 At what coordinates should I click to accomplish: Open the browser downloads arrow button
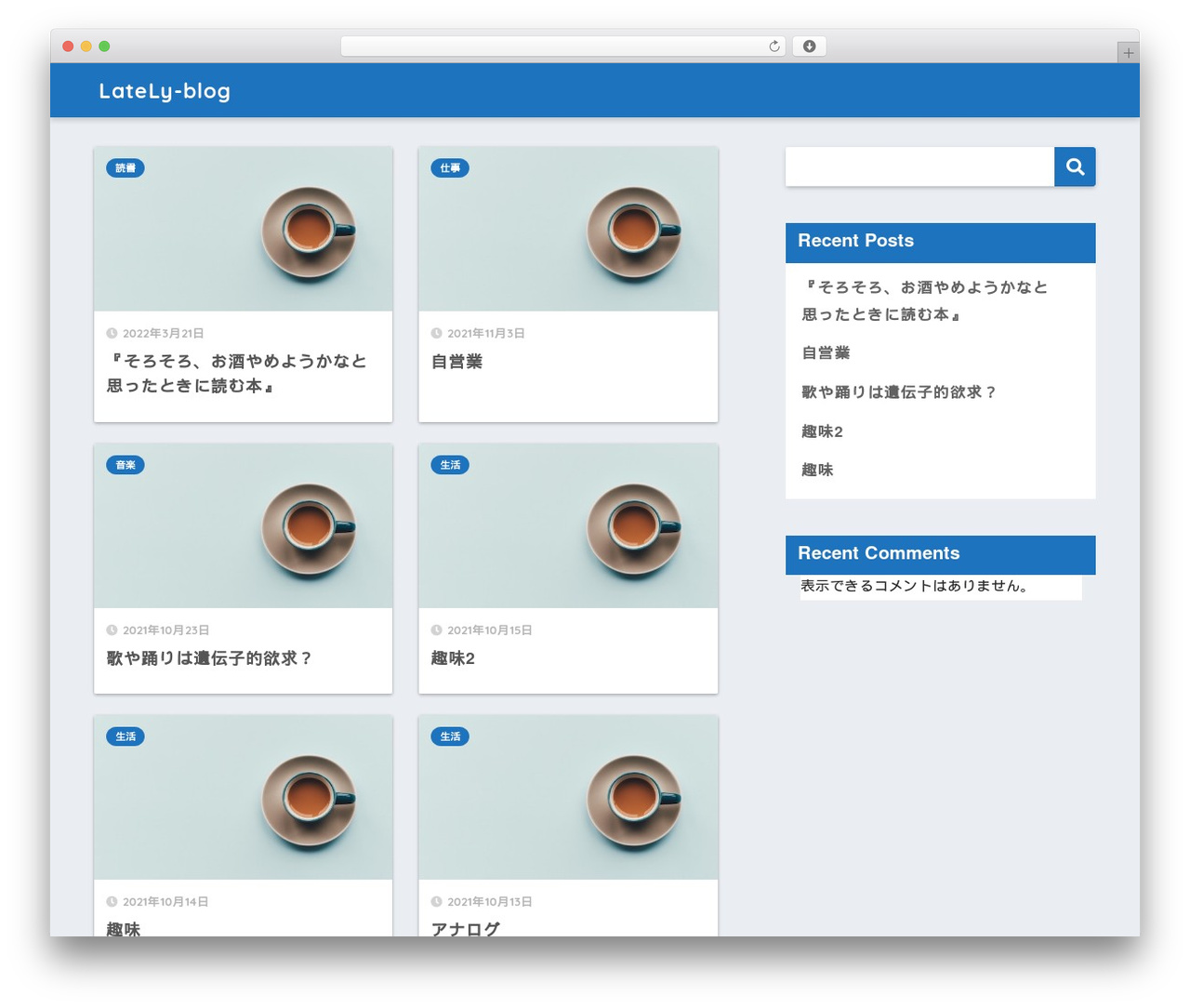click(809, 46)
